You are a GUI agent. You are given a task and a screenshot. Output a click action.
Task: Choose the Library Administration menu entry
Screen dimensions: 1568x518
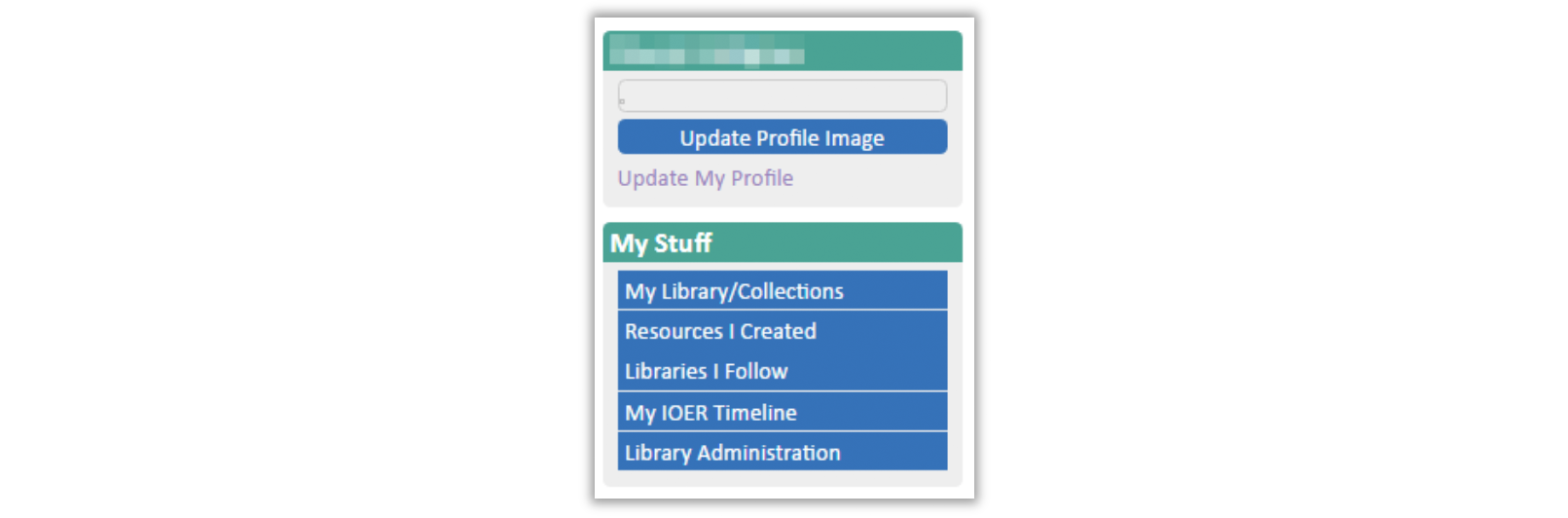(782, 452)
